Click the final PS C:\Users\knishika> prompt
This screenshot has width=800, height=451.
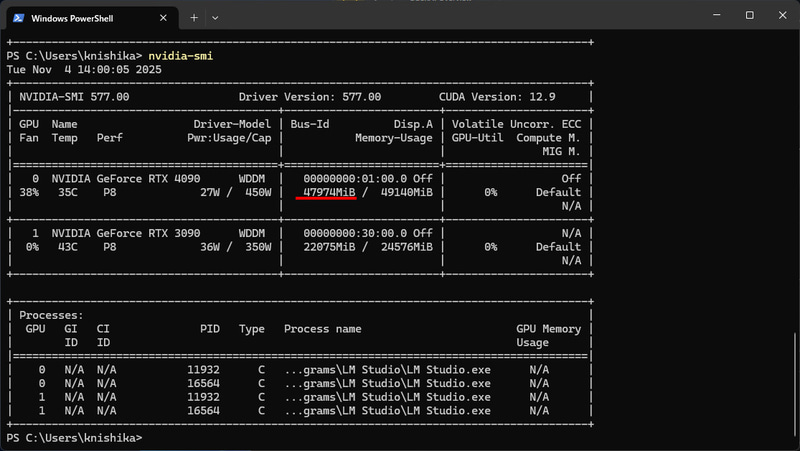[x=74, y=438]
